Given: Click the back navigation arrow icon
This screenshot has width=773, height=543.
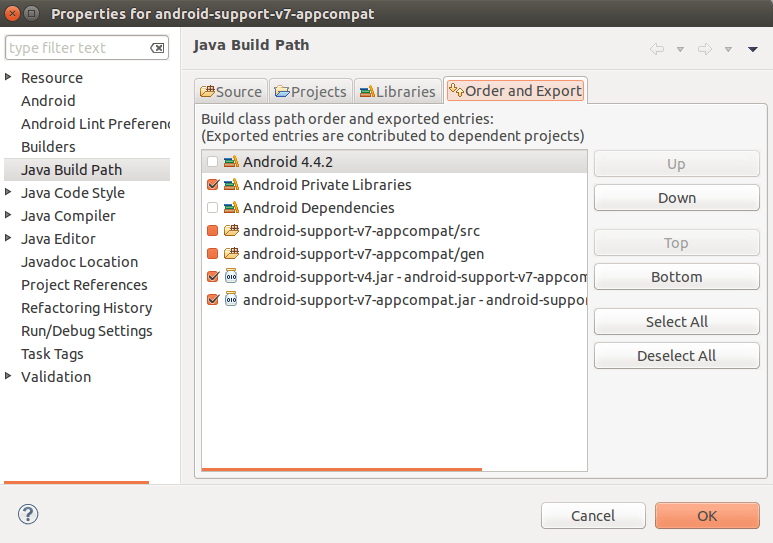Looking at the screenshot, I should pos(657,49).
